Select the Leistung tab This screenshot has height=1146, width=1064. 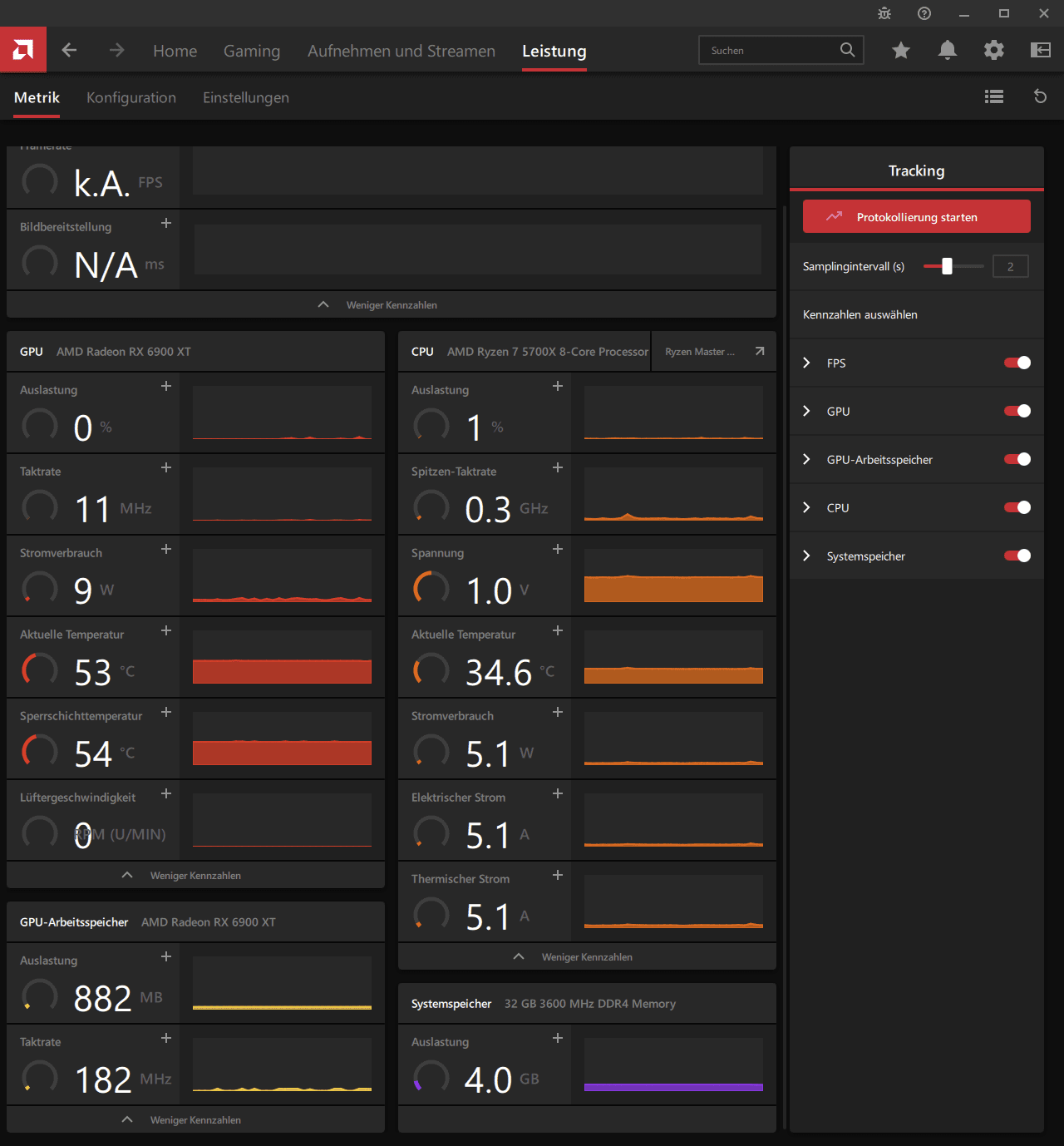(554, 51)
